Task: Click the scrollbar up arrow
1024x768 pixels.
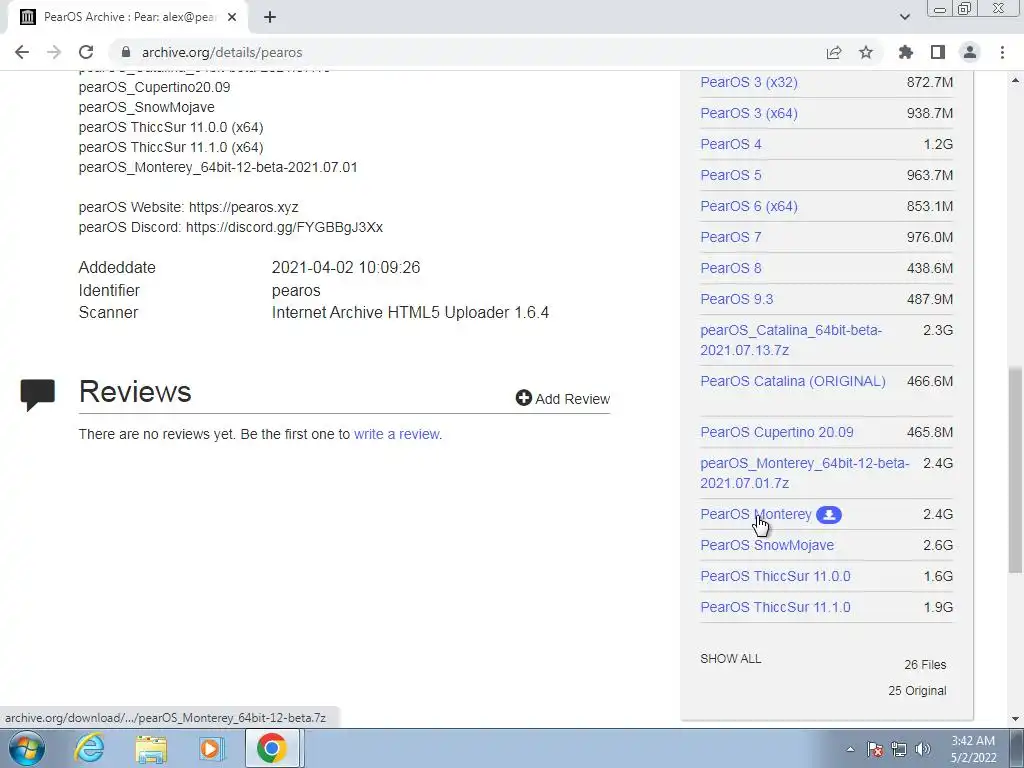Action: [x=1015, y=81]
